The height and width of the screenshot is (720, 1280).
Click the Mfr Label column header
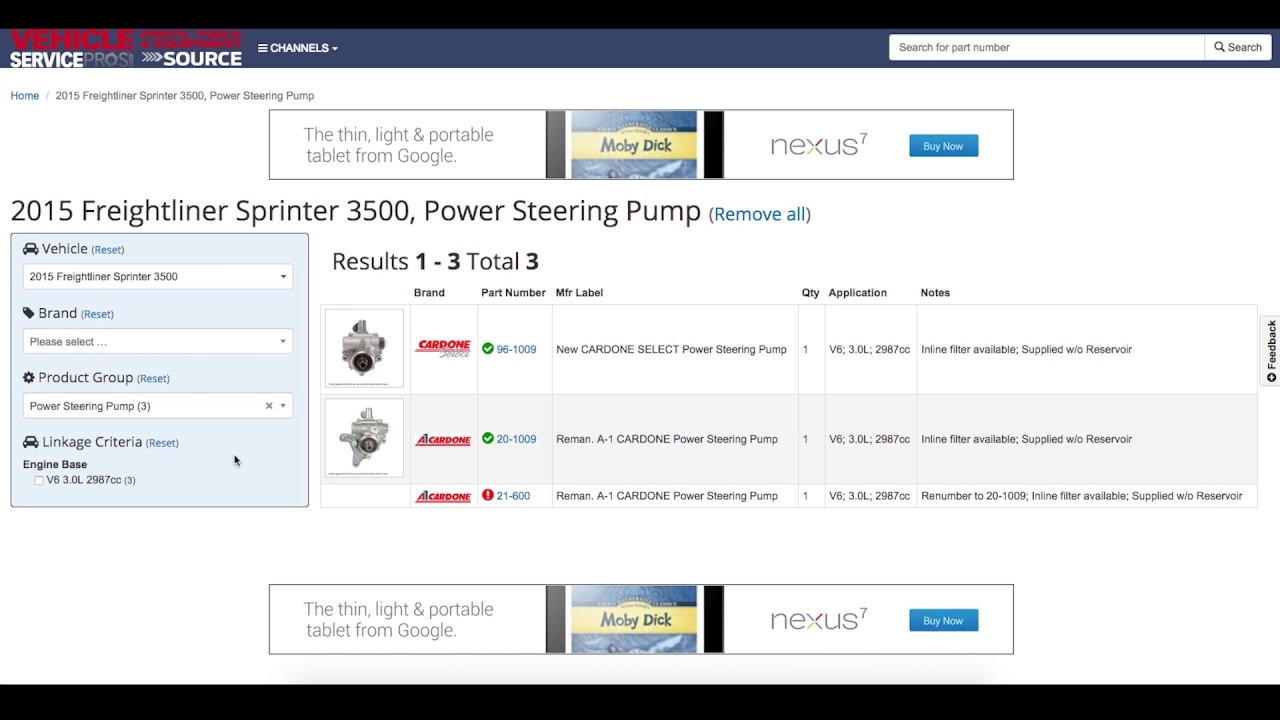pos(579,293)
